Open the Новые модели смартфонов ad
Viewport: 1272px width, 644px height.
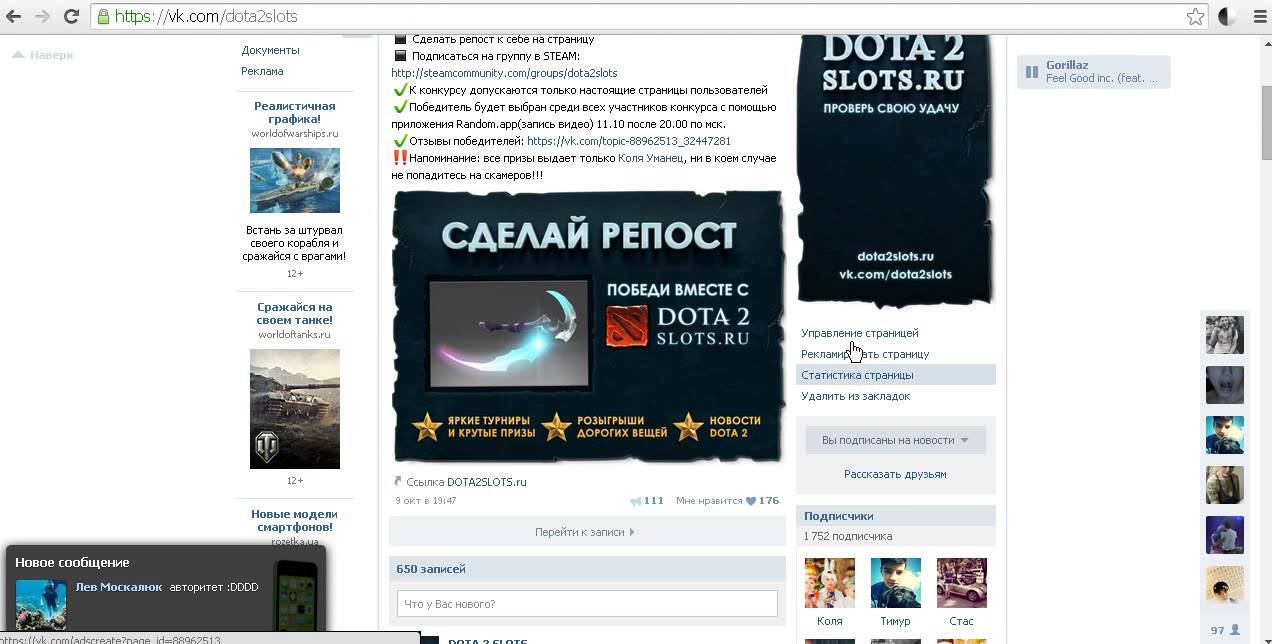[x=295, y=520]
